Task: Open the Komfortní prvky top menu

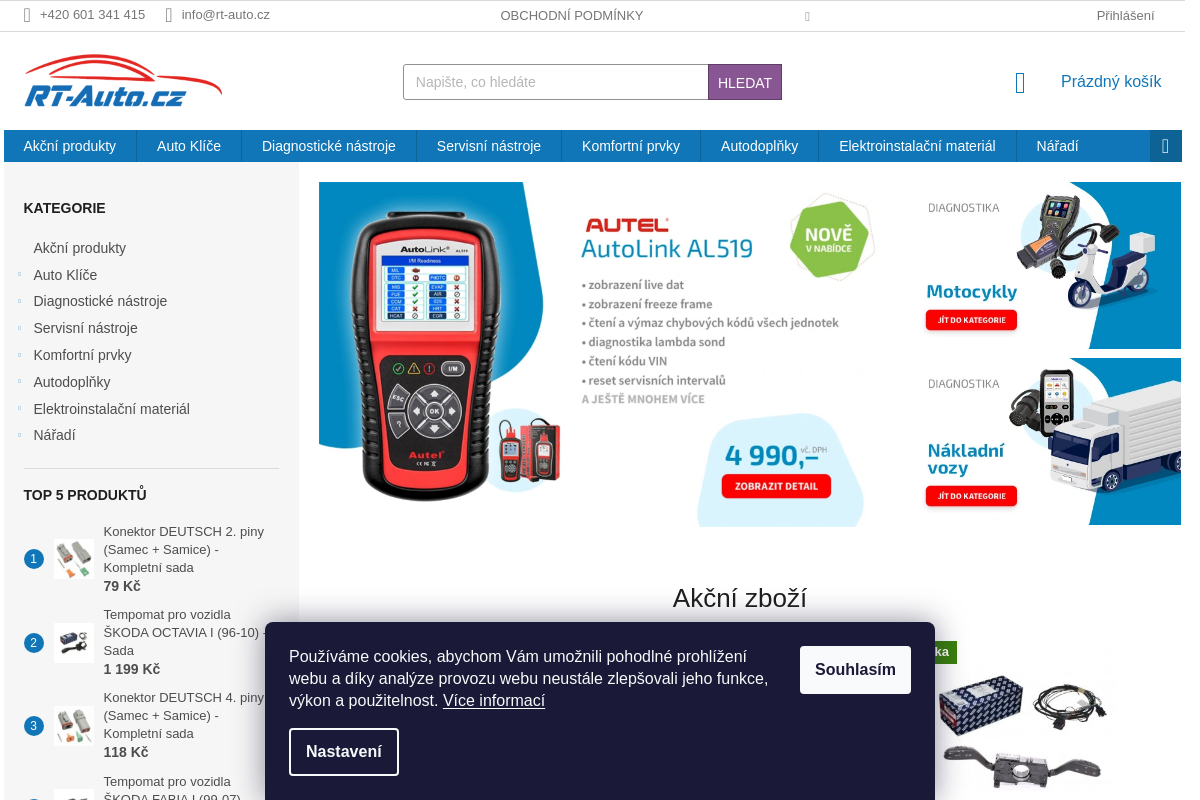Action: point(631,146)
